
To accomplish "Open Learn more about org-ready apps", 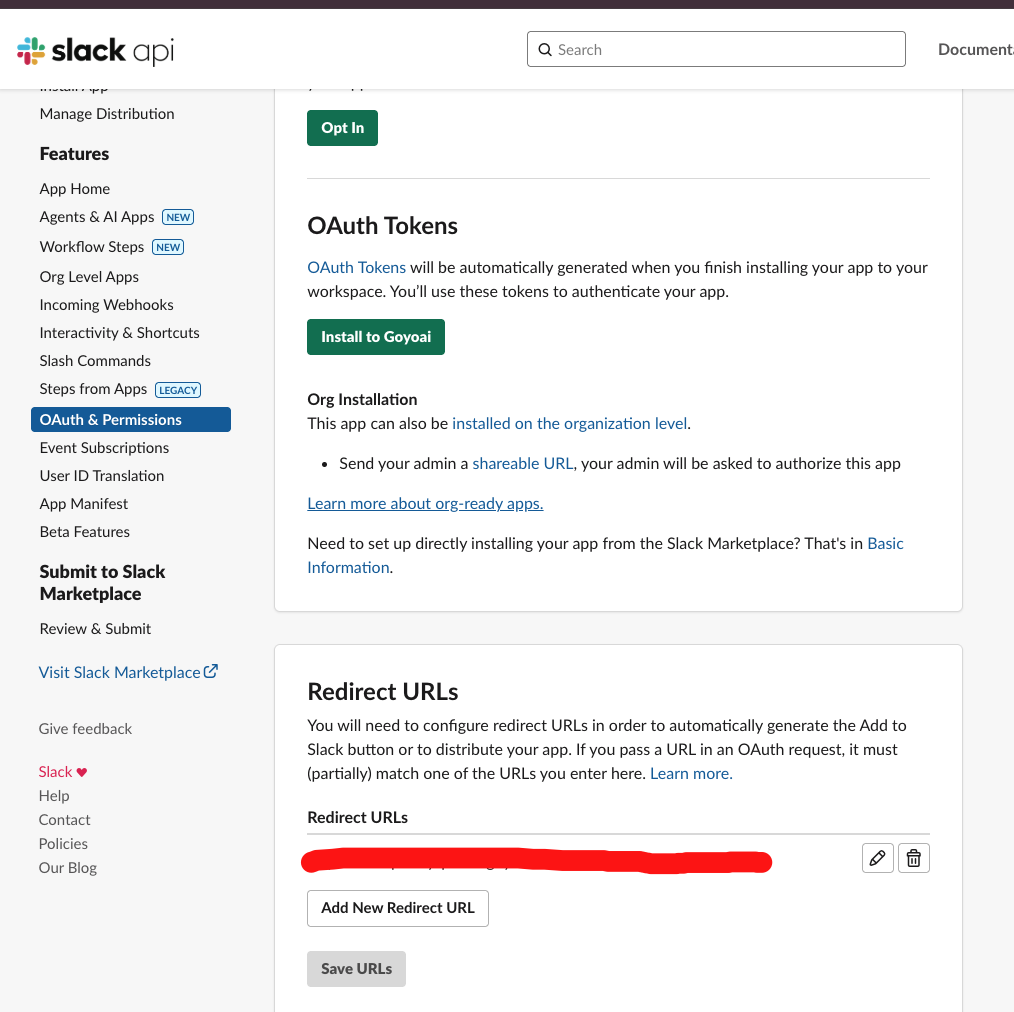I will 425,504.
